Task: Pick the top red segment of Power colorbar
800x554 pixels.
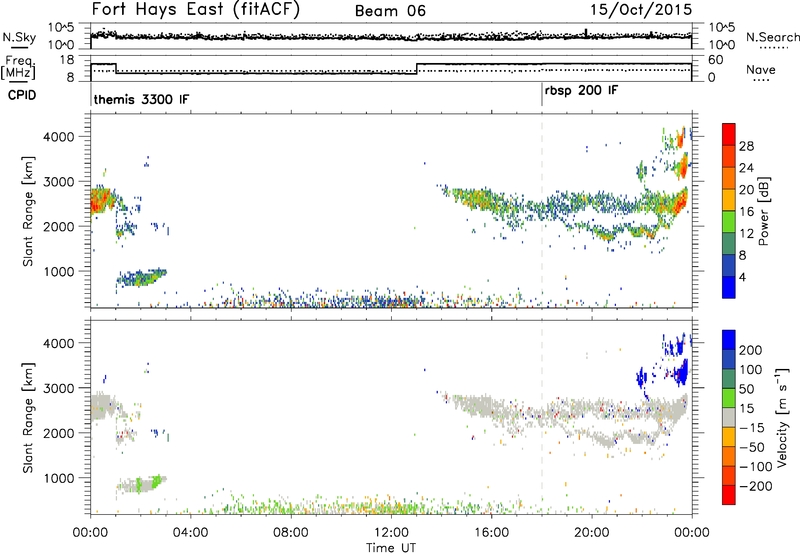Action: (729, 134)
